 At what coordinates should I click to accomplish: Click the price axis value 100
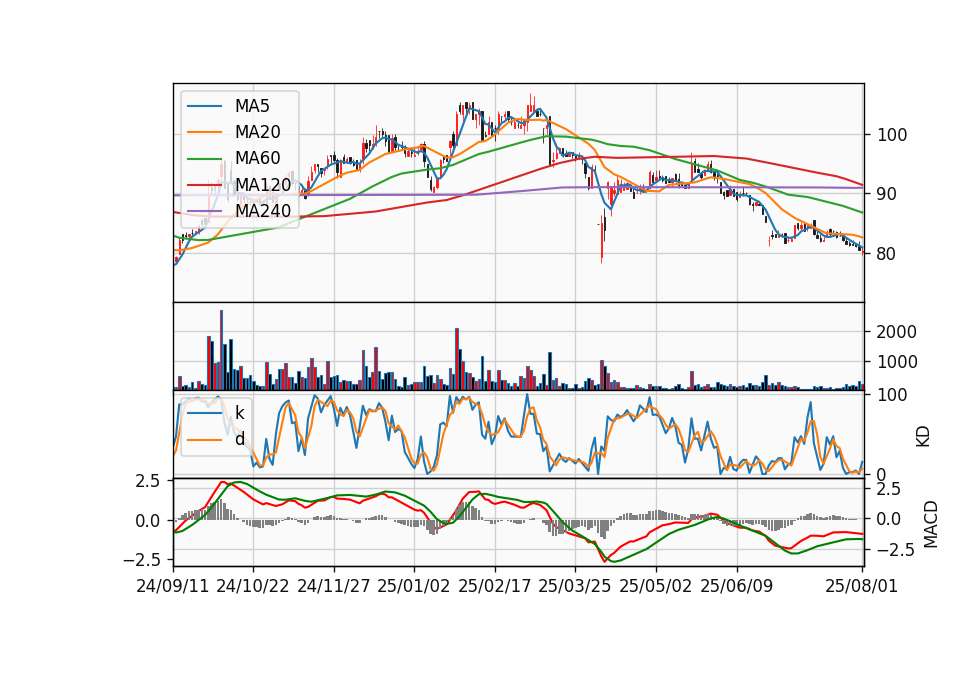pyautogui.click(x=893, y=135)
